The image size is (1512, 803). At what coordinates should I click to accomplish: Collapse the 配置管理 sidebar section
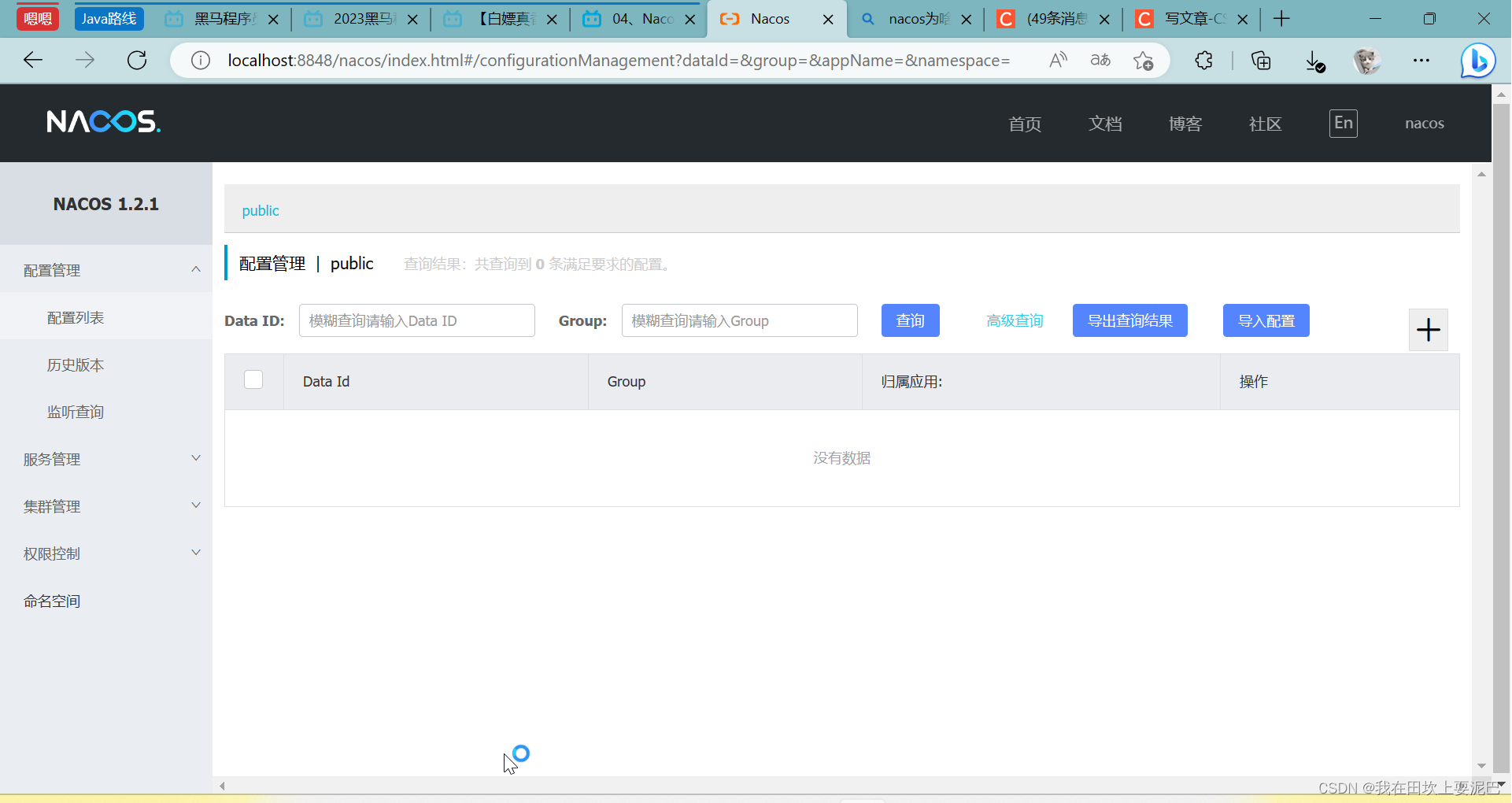106,270
